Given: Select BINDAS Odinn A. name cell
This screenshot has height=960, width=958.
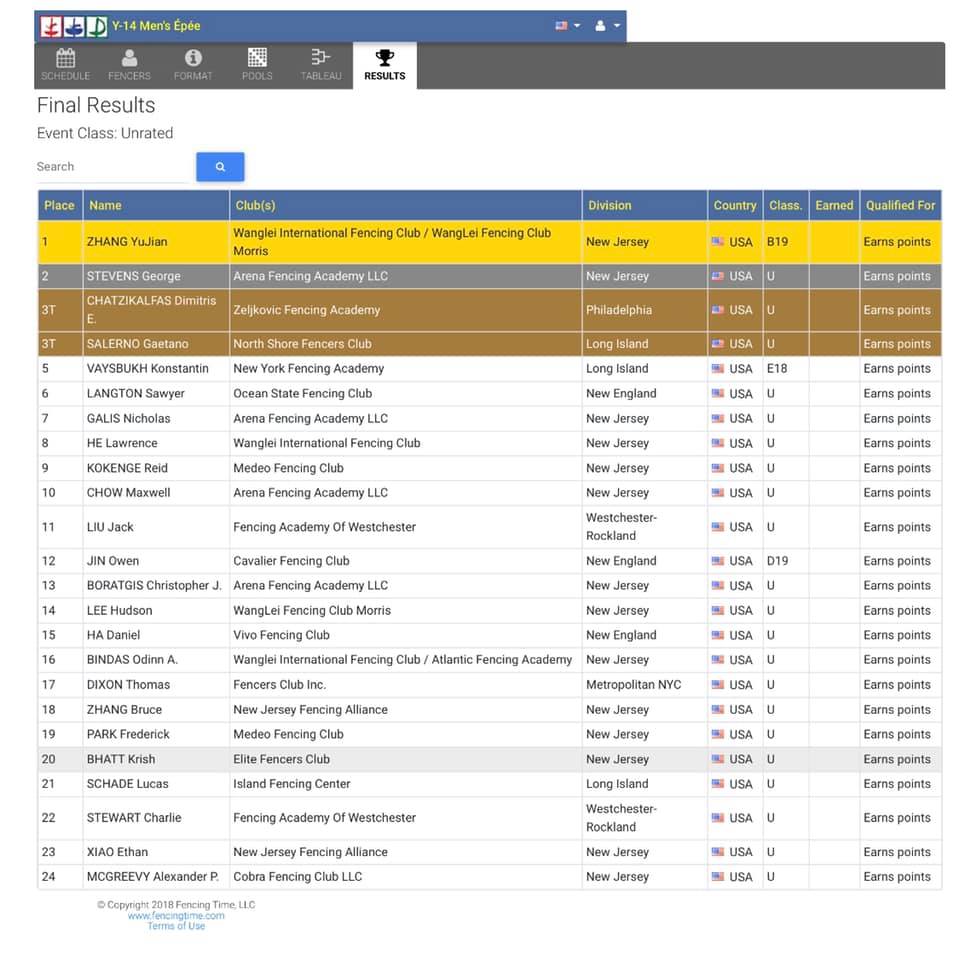Looking at the screenshot, I should tap(156, 660).
